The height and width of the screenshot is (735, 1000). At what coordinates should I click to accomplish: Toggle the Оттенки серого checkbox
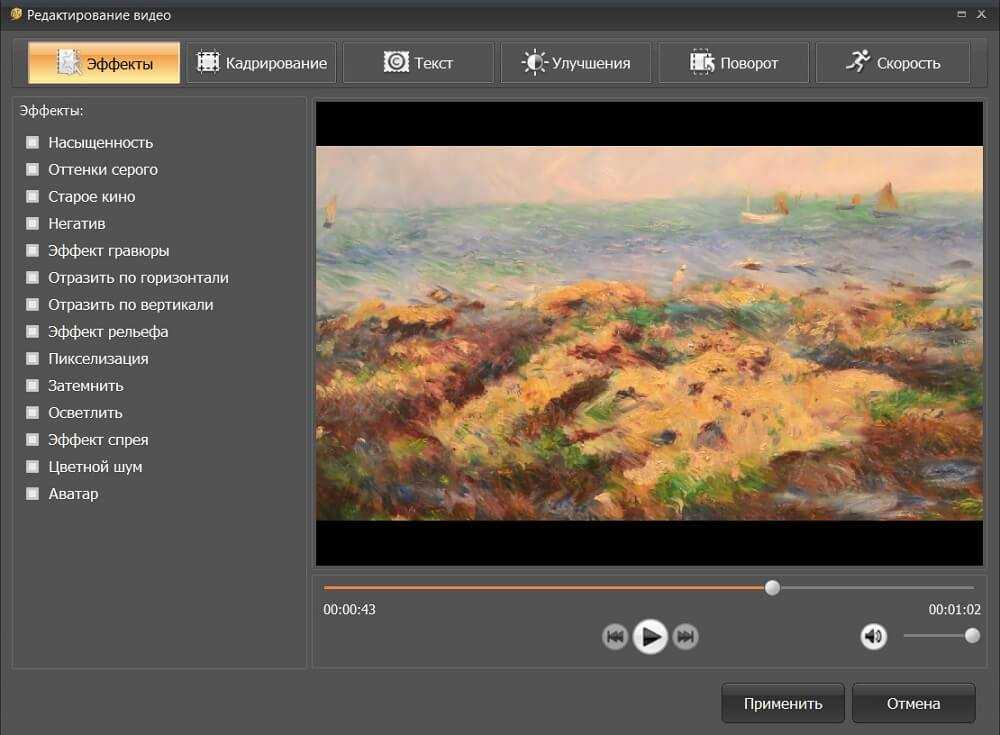pos(33,169)
